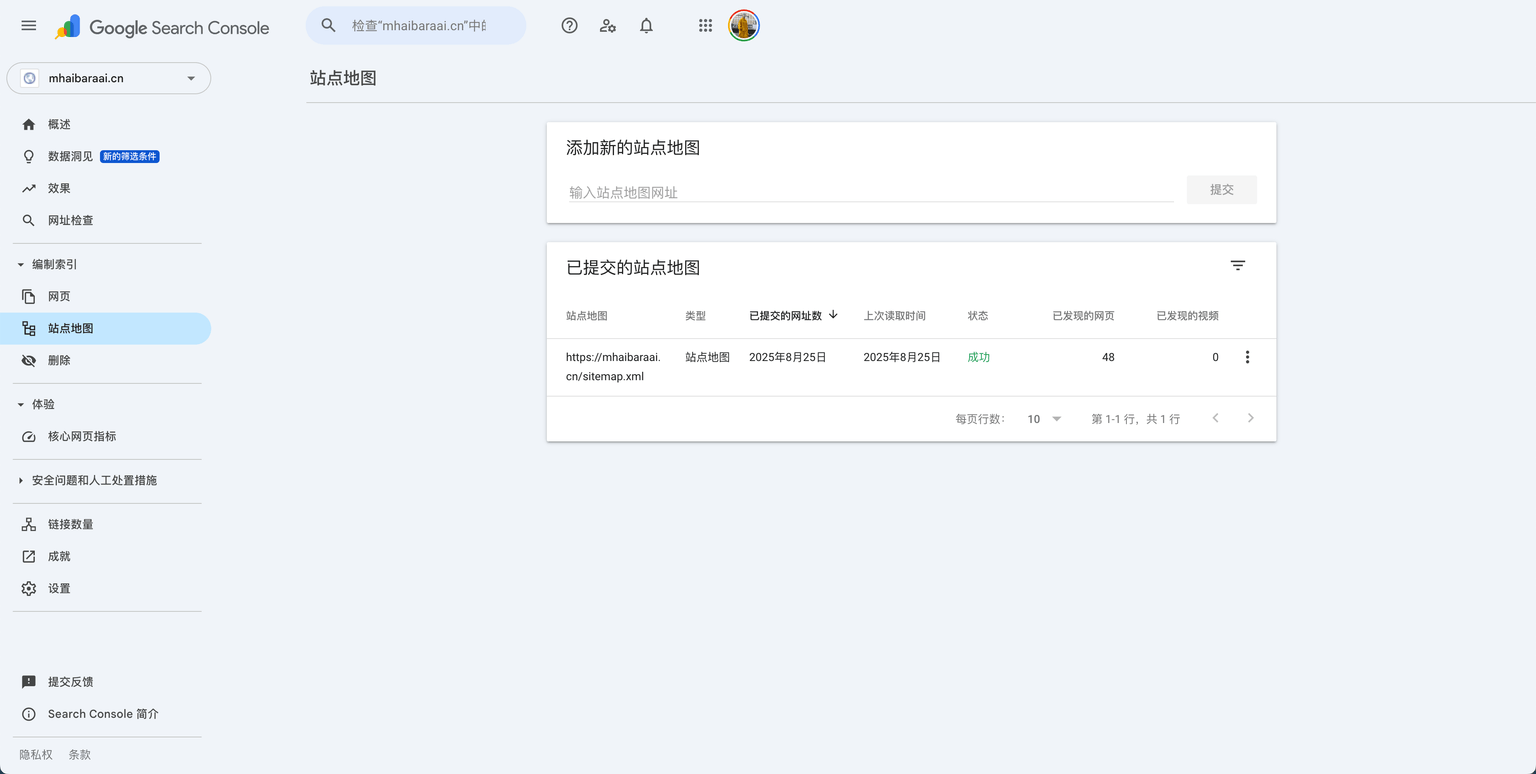
Task: Click the Google account avatar
Action: coord(744,26)
